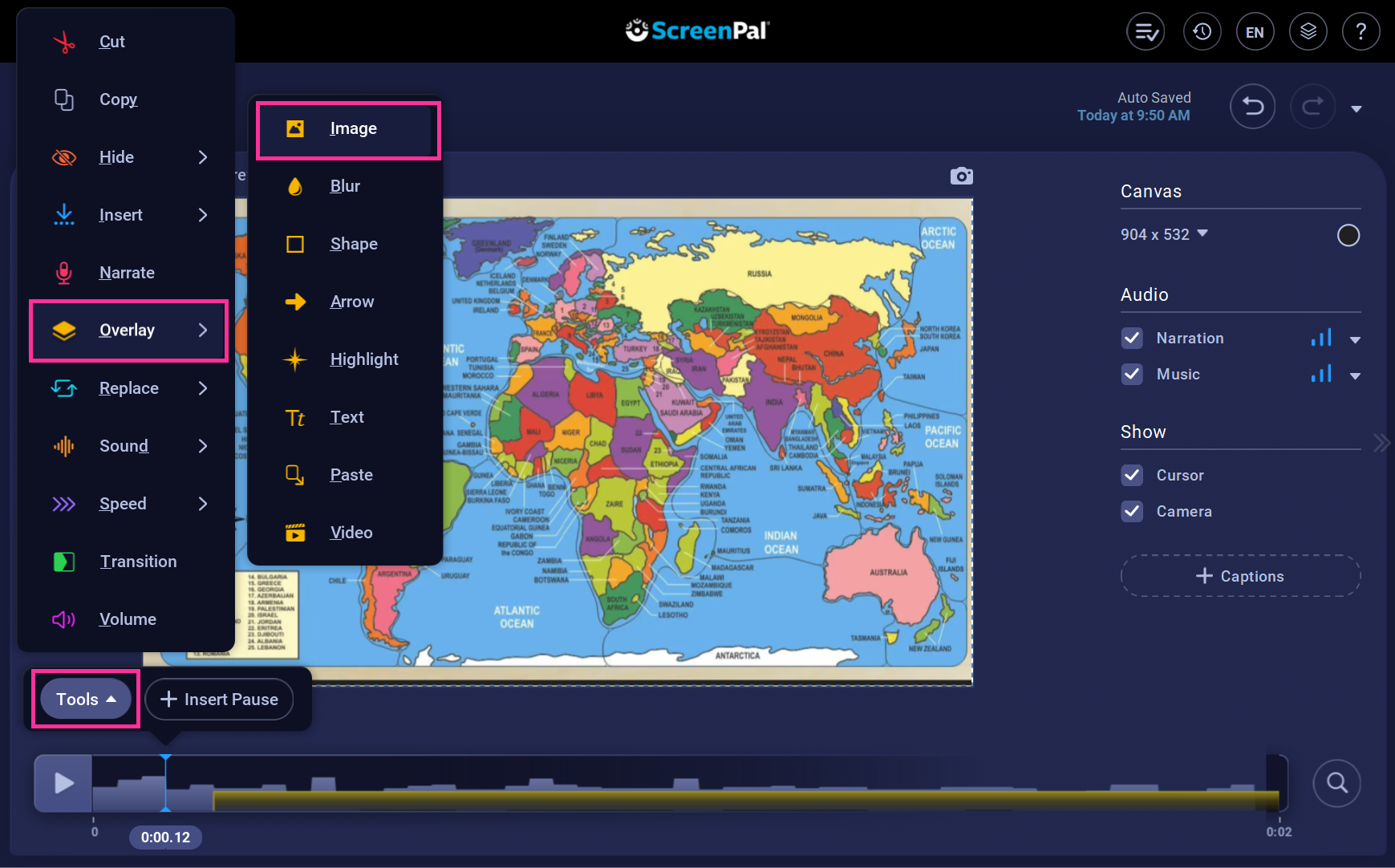
Task: Open help via question mark icon
Action: pos(1361,32)
